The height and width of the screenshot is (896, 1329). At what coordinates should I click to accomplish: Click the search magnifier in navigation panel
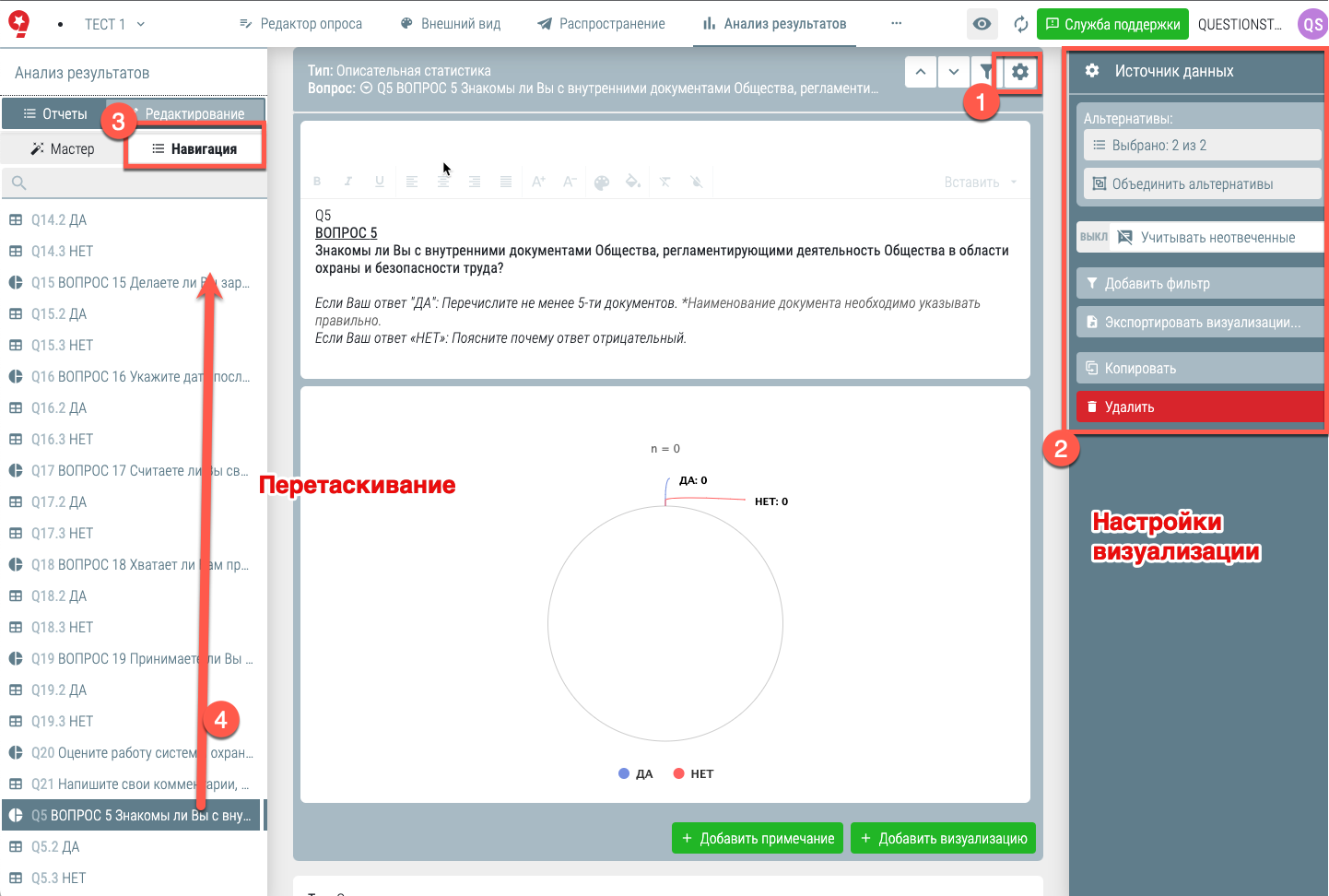[x=18, y=183]
